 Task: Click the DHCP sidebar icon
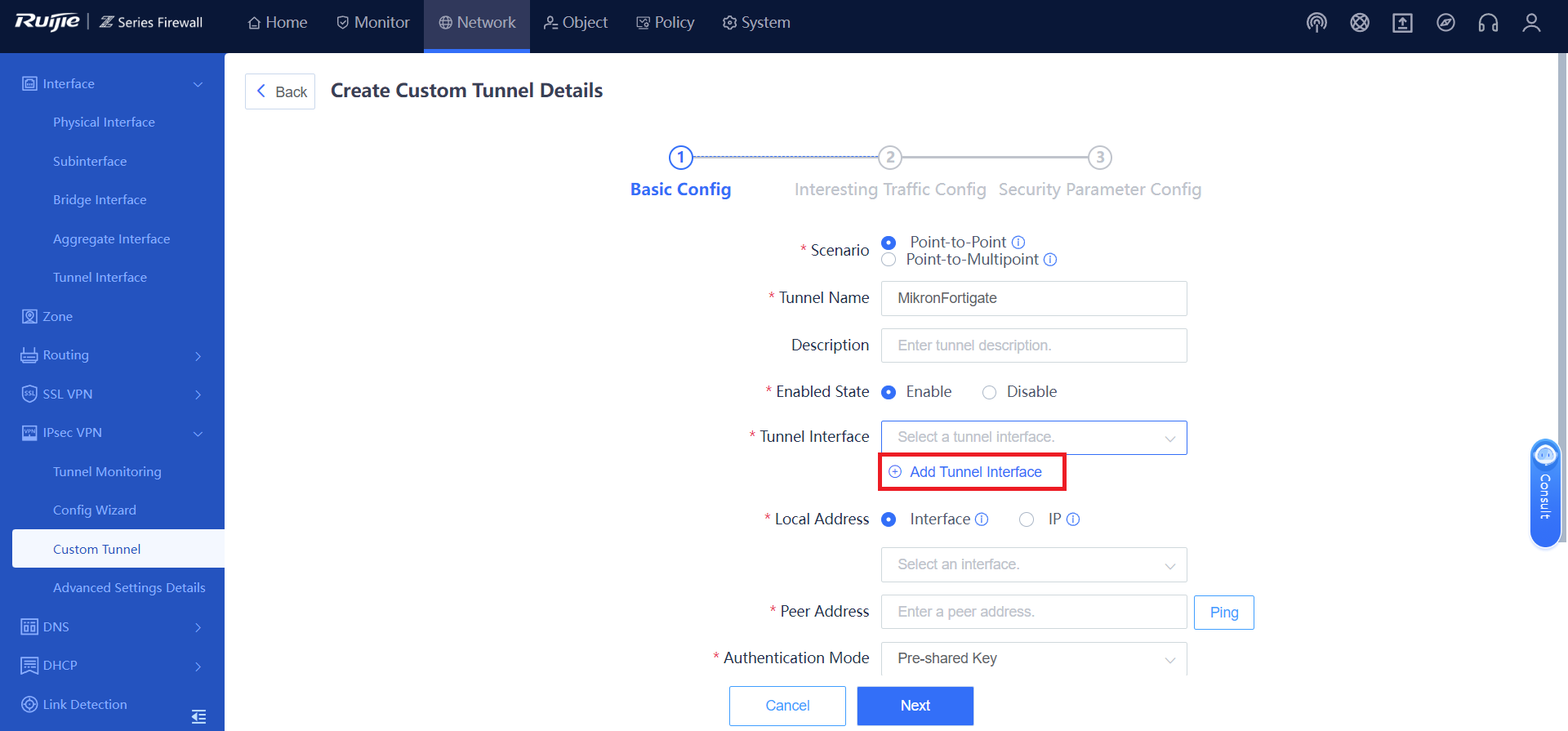[29, 666]
